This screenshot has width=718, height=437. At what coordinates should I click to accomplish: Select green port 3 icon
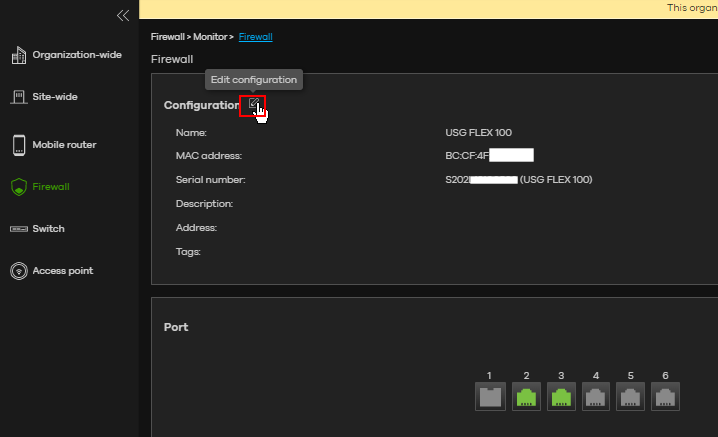[560, 397]
